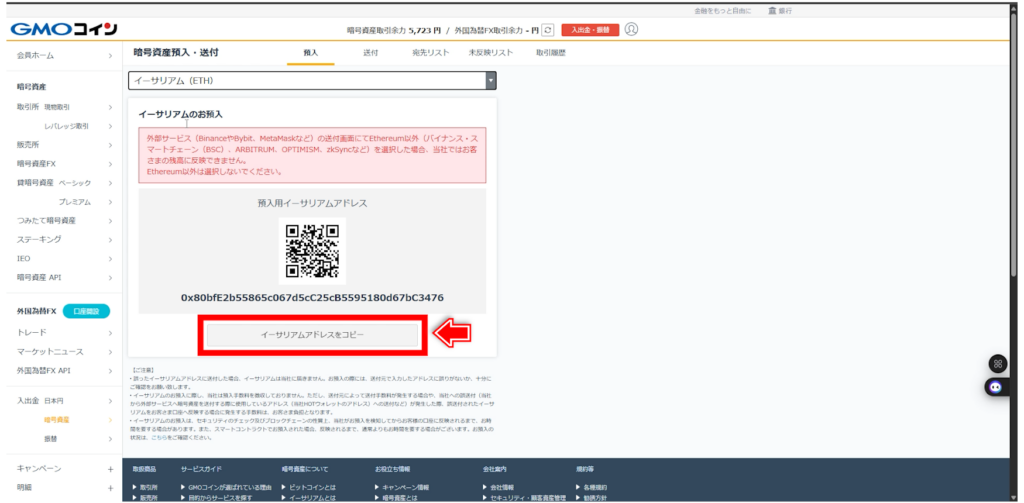1024x503 pixels.
Task: Expand 明細 section with the plus icon
Action: (110, 487)
